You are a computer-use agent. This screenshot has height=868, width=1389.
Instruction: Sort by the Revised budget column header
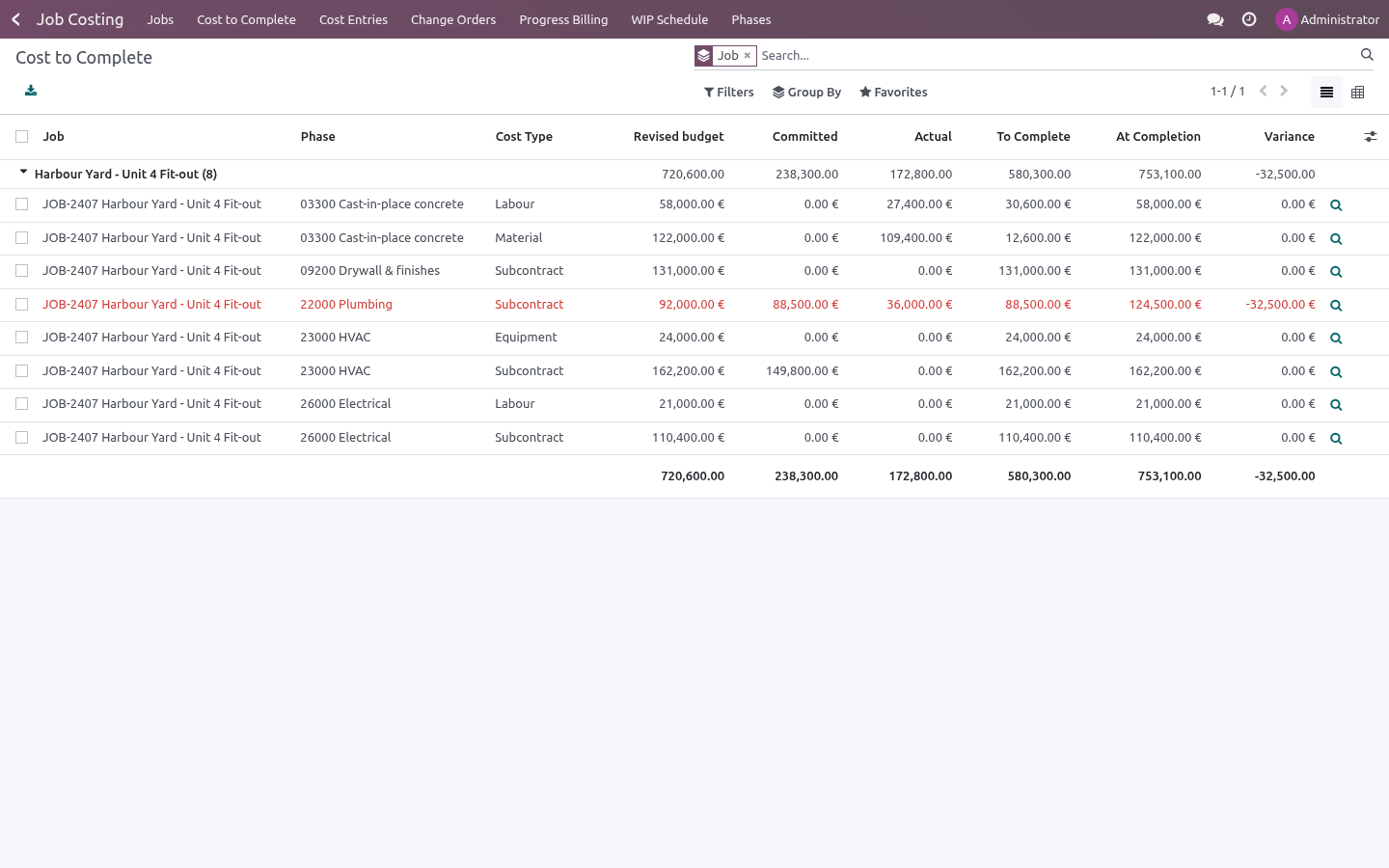click(x=678, y=137)
